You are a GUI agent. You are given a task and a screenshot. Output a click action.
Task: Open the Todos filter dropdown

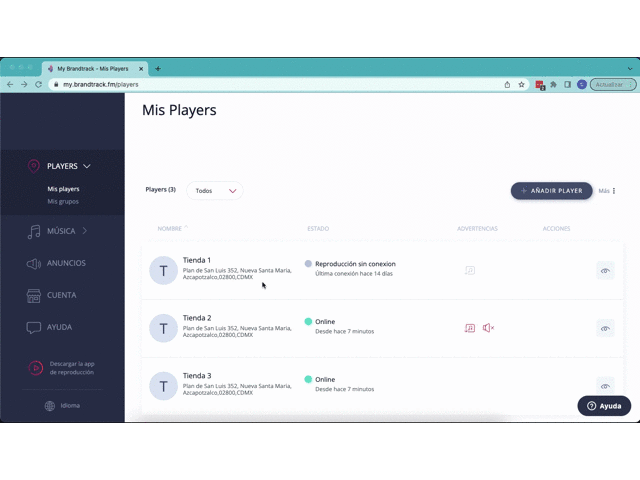[215, 190]
